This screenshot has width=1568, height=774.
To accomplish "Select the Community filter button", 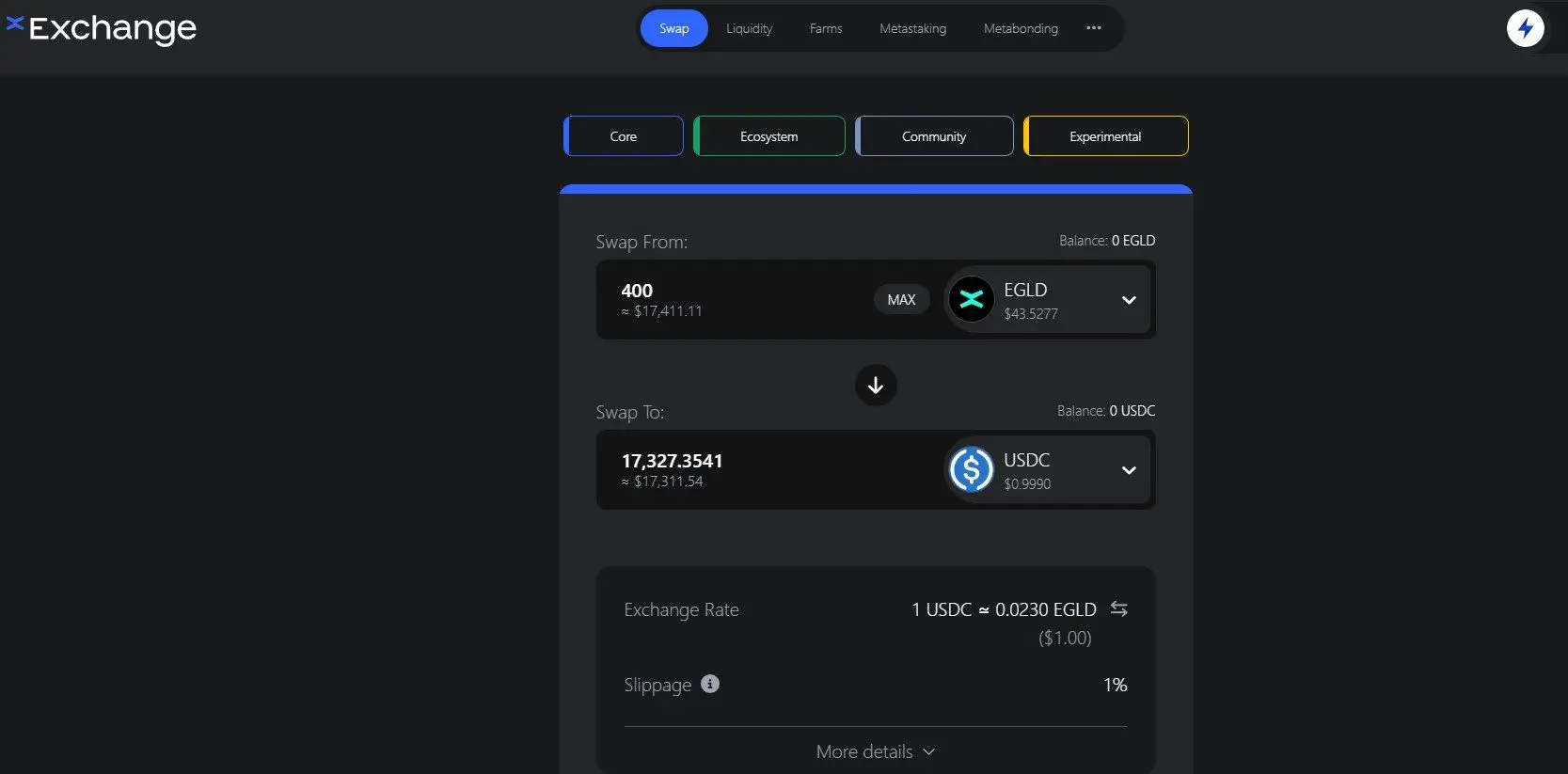I will 934,136.
